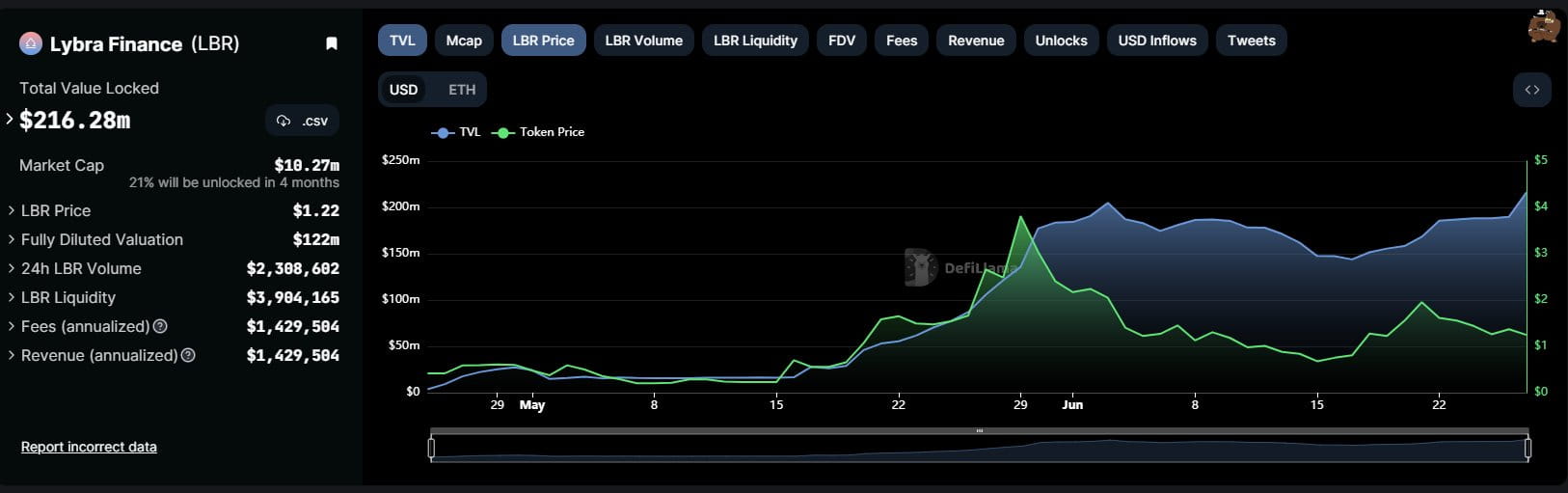1568x493 pixels.
Task: Click the 21% will be unlocked text
Action: (234, 182)
